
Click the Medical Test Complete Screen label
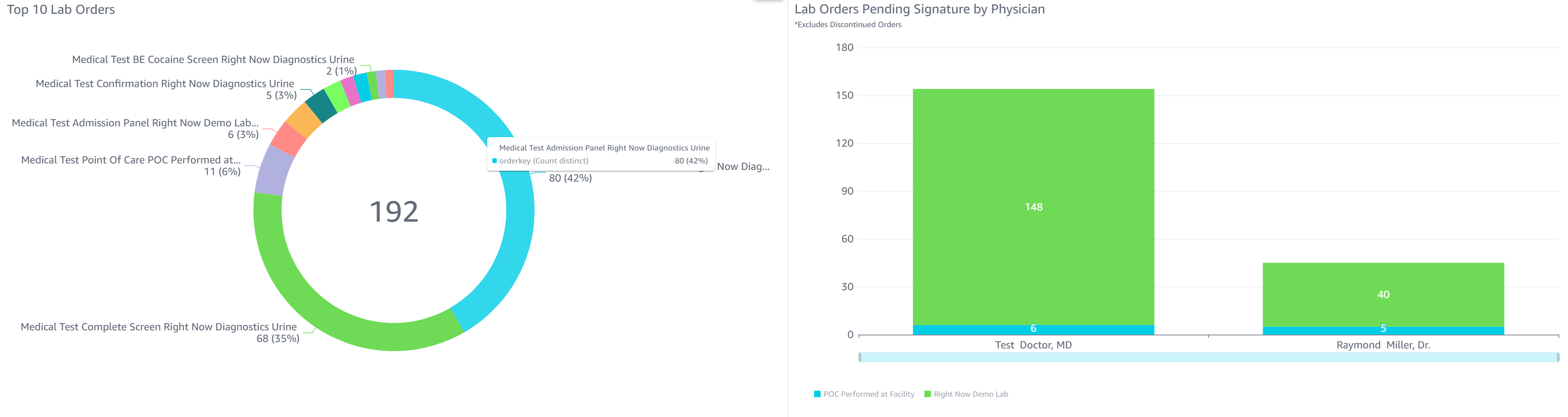point(159,327)
